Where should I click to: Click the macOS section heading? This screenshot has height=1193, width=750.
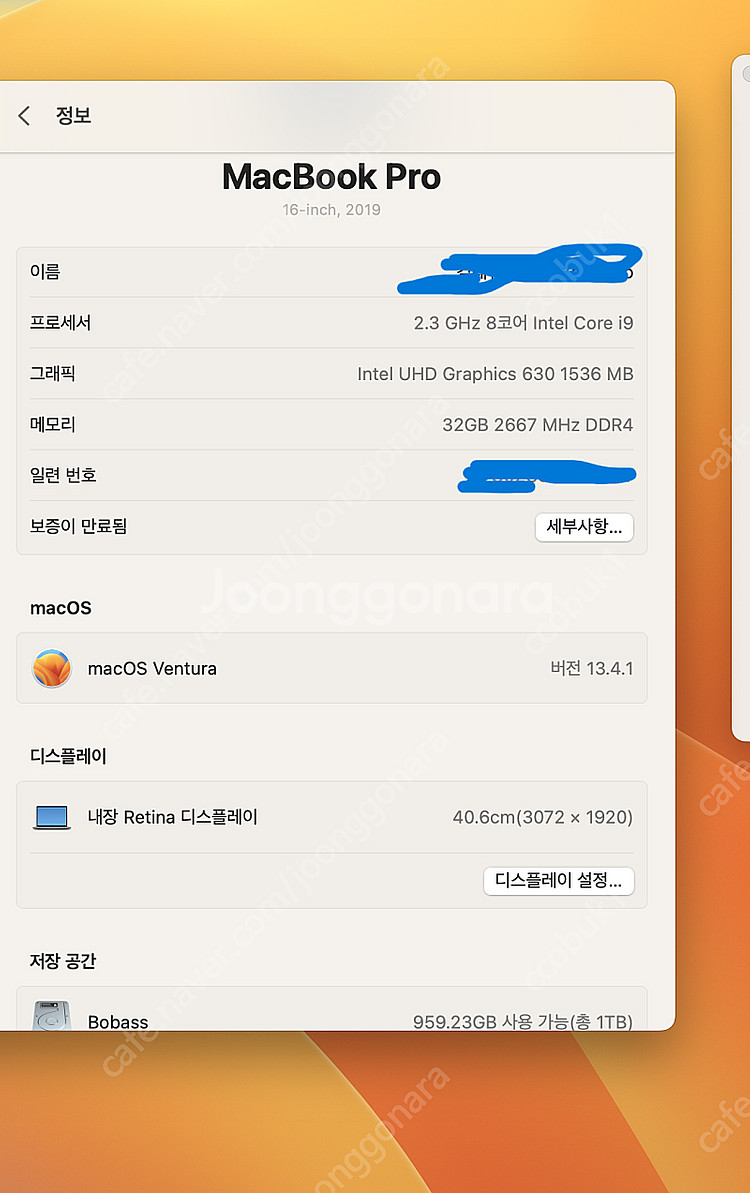(x=61, y=608)
